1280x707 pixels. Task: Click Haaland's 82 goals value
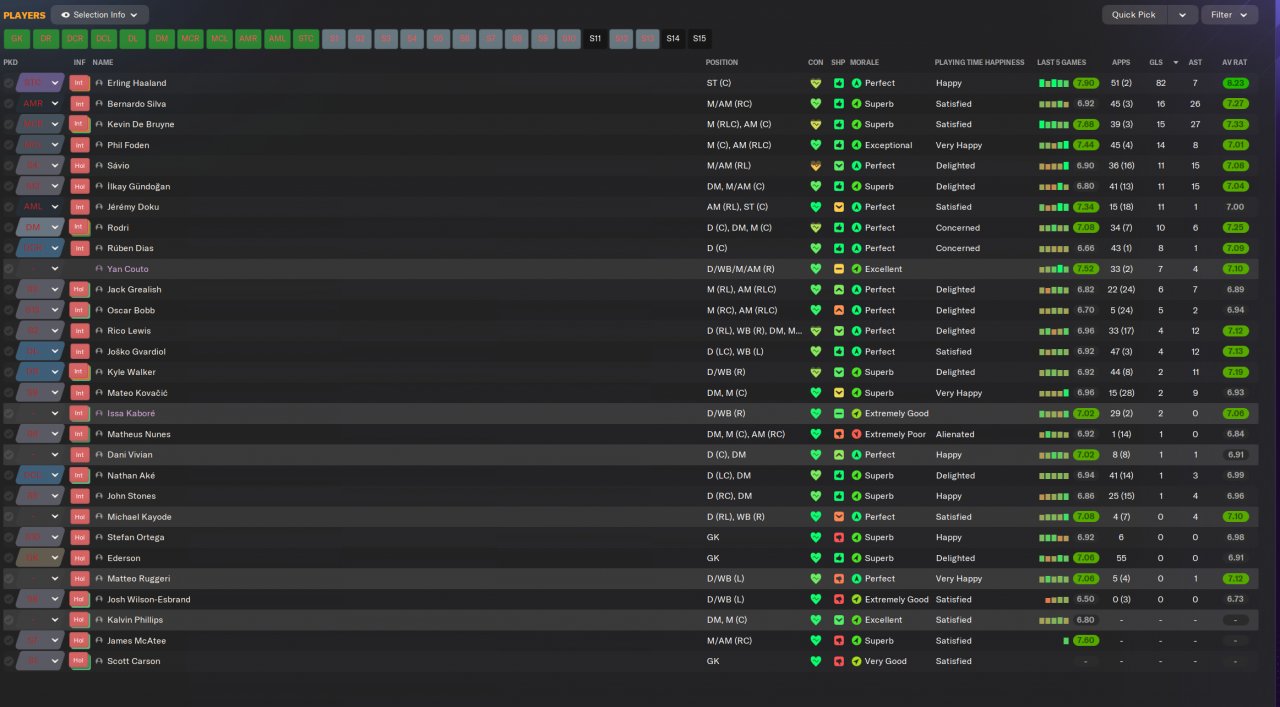tap(1161, 83)
